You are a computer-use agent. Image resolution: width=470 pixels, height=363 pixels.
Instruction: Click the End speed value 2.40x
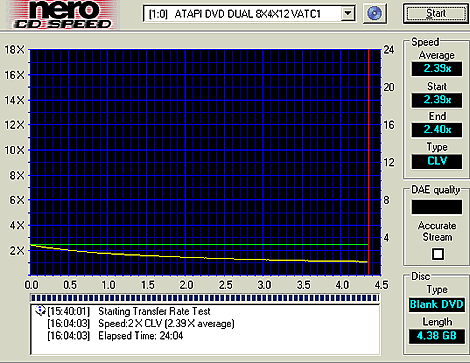click(437, 130)
